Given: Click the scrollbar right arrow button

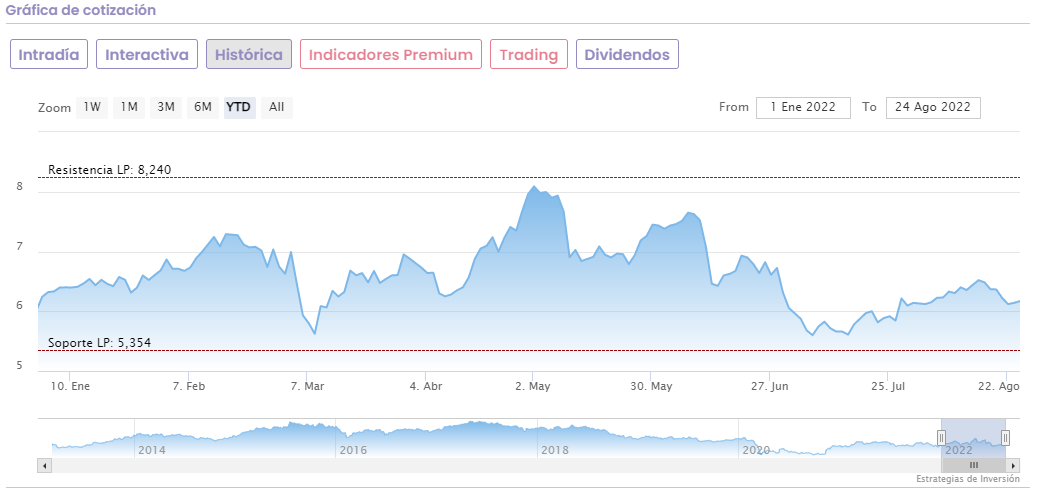Looking at the screenshot, I should (1013, 465).
